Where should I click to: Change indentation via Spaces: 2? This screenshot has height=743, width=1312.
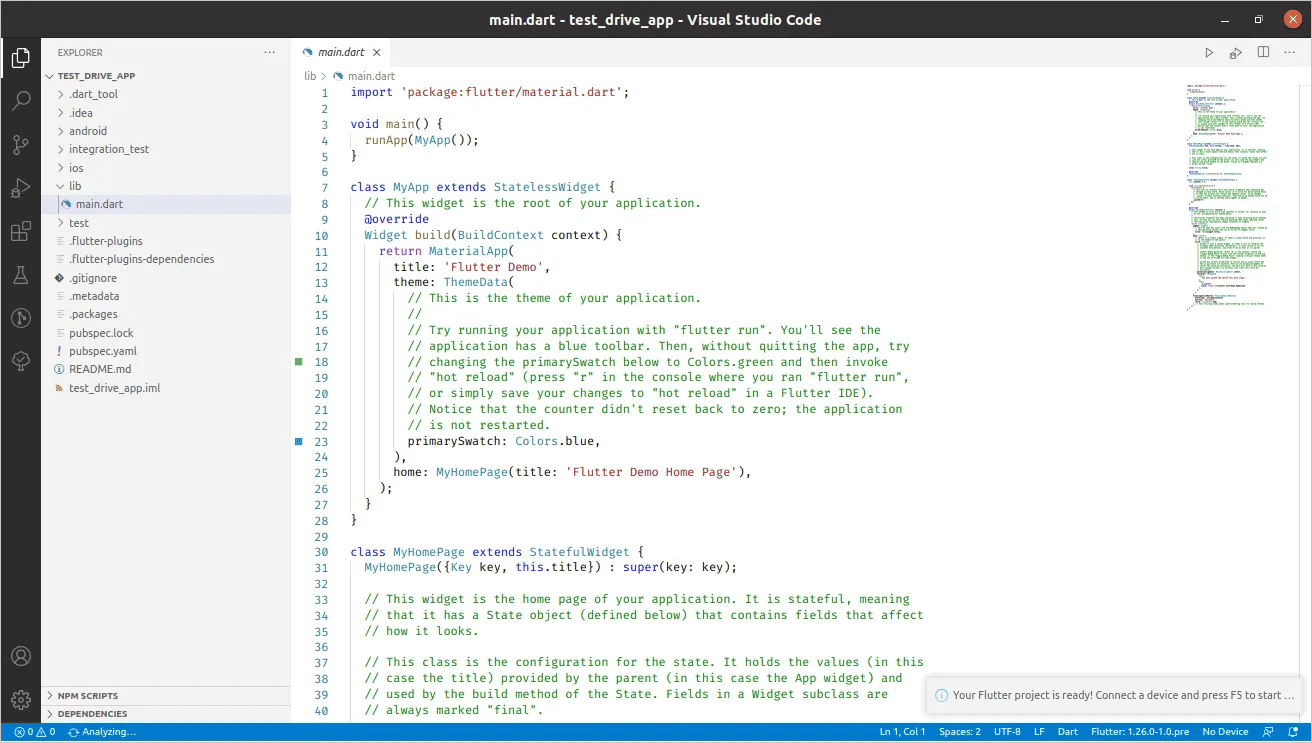(x=960, y=732)
